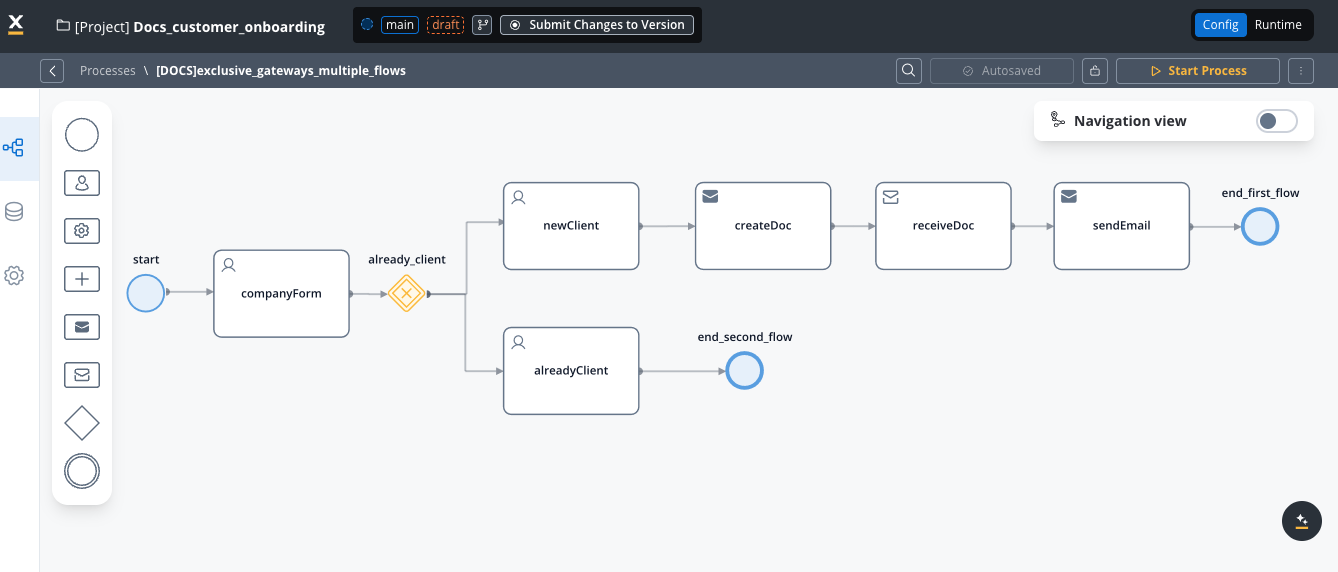This screenshot has width=1338, height=572.
Task: Select the newClient task node
Action: pyautogui.click(x=571, y=226)
